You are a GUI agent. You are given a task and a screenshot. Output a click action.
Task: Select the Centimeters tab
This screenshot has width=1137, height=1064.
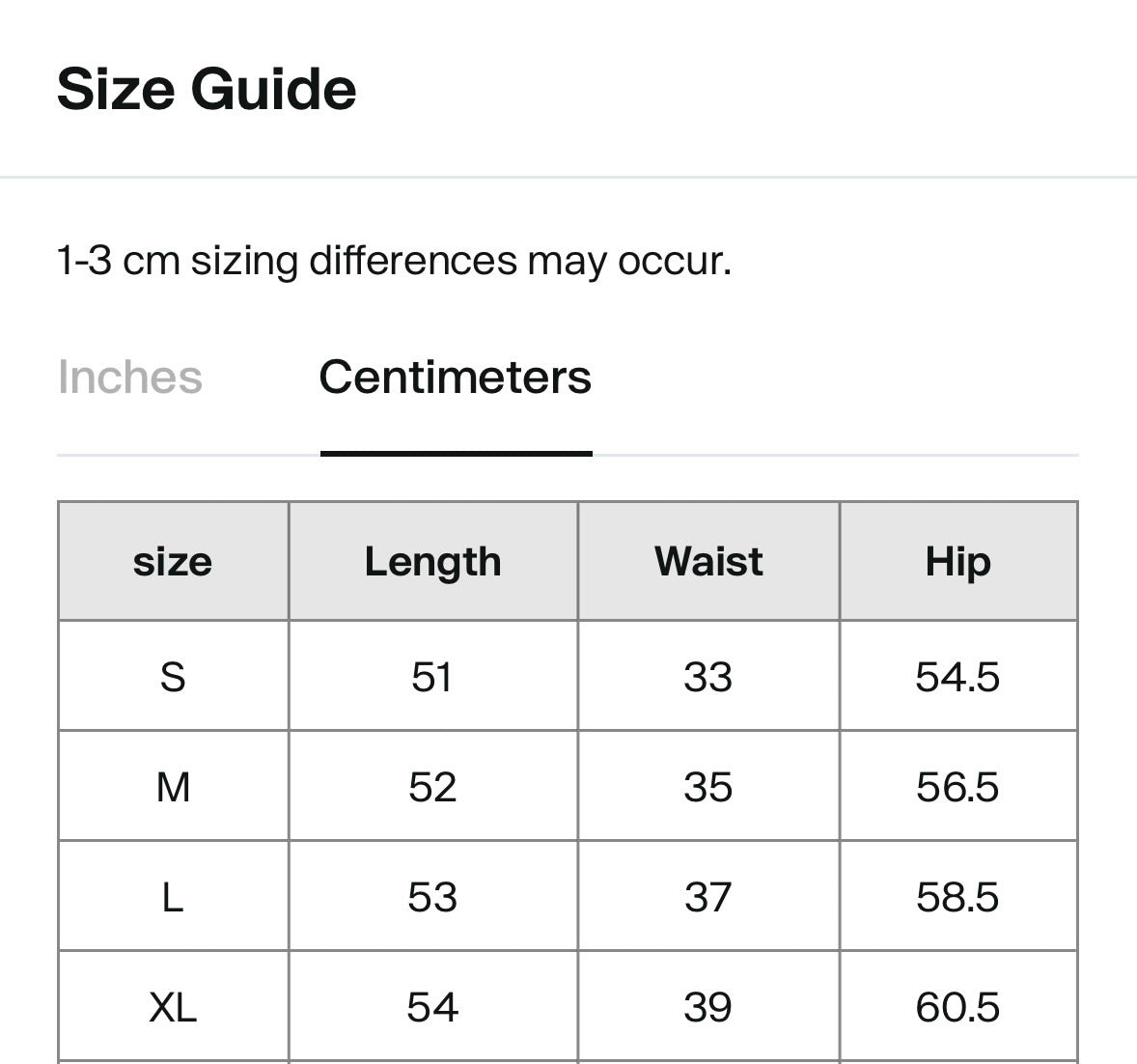pos(456,378)
